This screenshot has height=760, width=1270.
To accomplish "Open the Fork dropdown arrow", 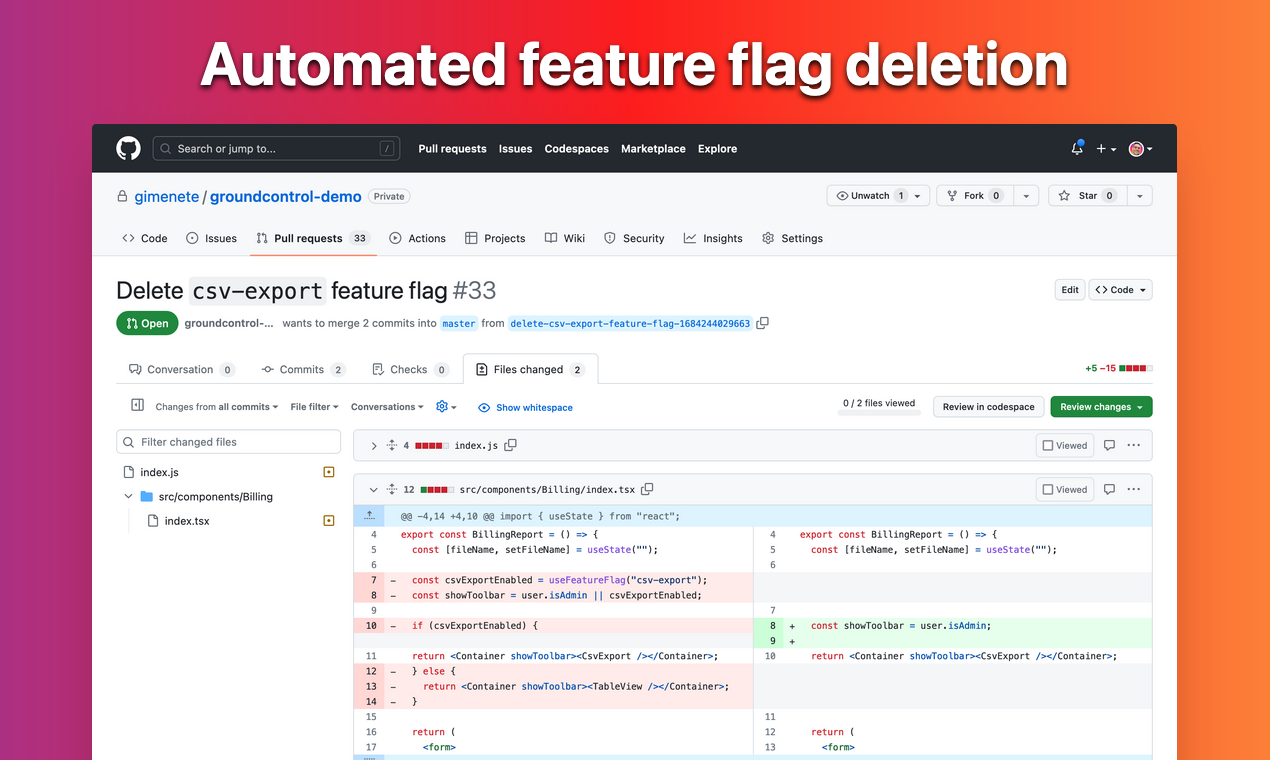I will point(1026,196).
